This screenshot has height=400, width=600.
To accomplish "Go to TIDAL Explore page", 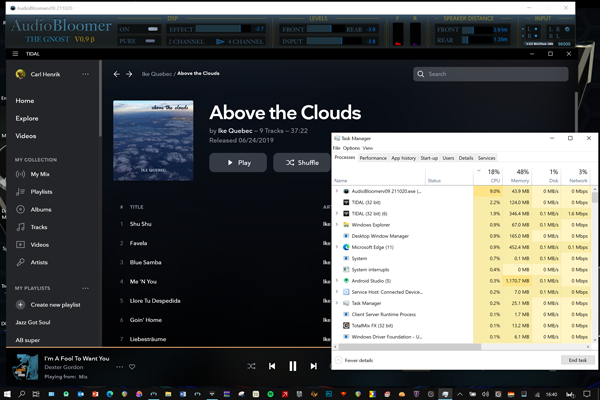I will [x=27, y=118].
